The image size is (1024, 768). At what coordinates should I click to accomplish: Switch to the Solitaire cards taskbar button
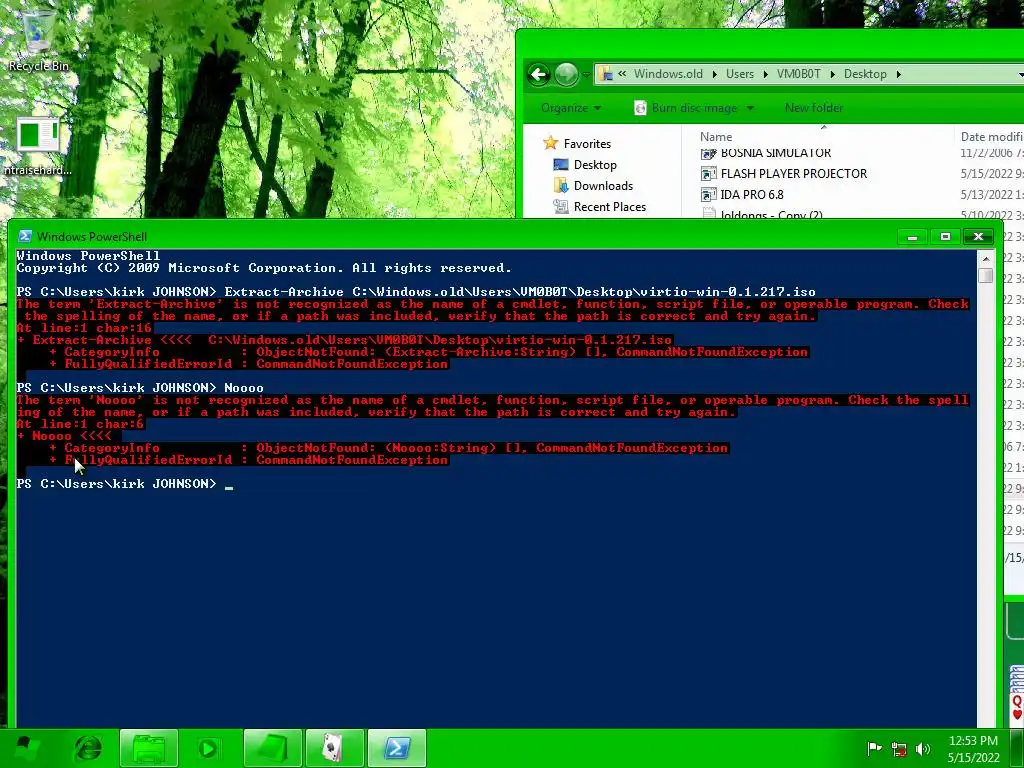pyautogui.click(x=334, y=748)
